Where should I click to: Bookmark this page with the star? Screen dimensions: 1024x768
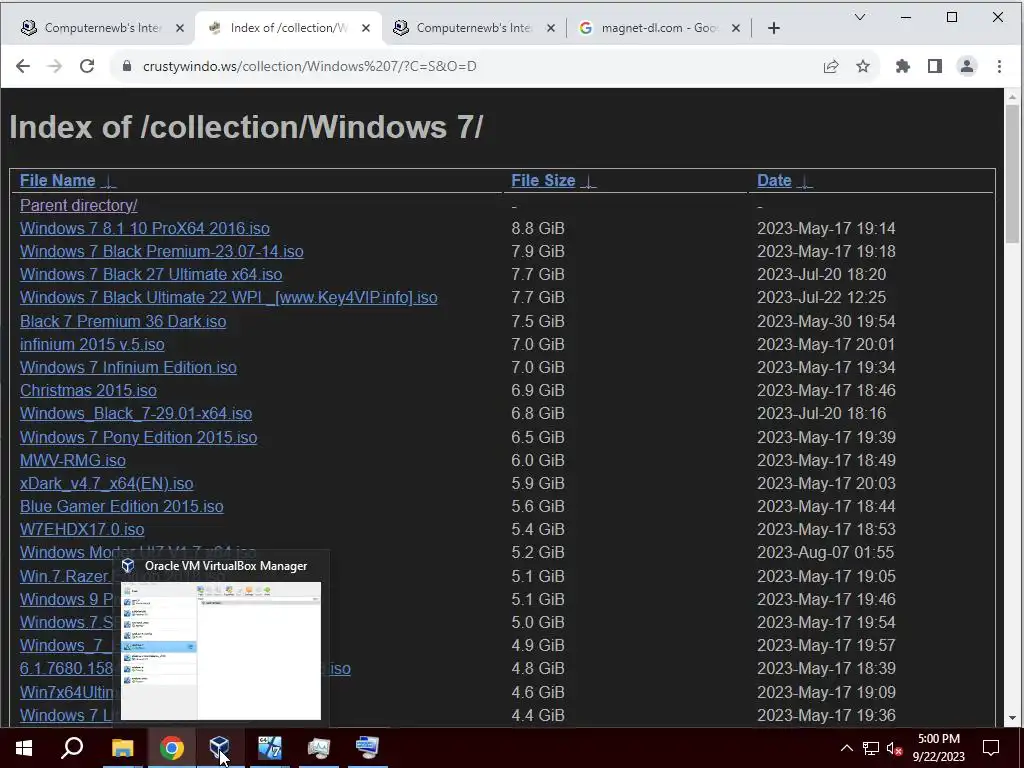(863, 66)
